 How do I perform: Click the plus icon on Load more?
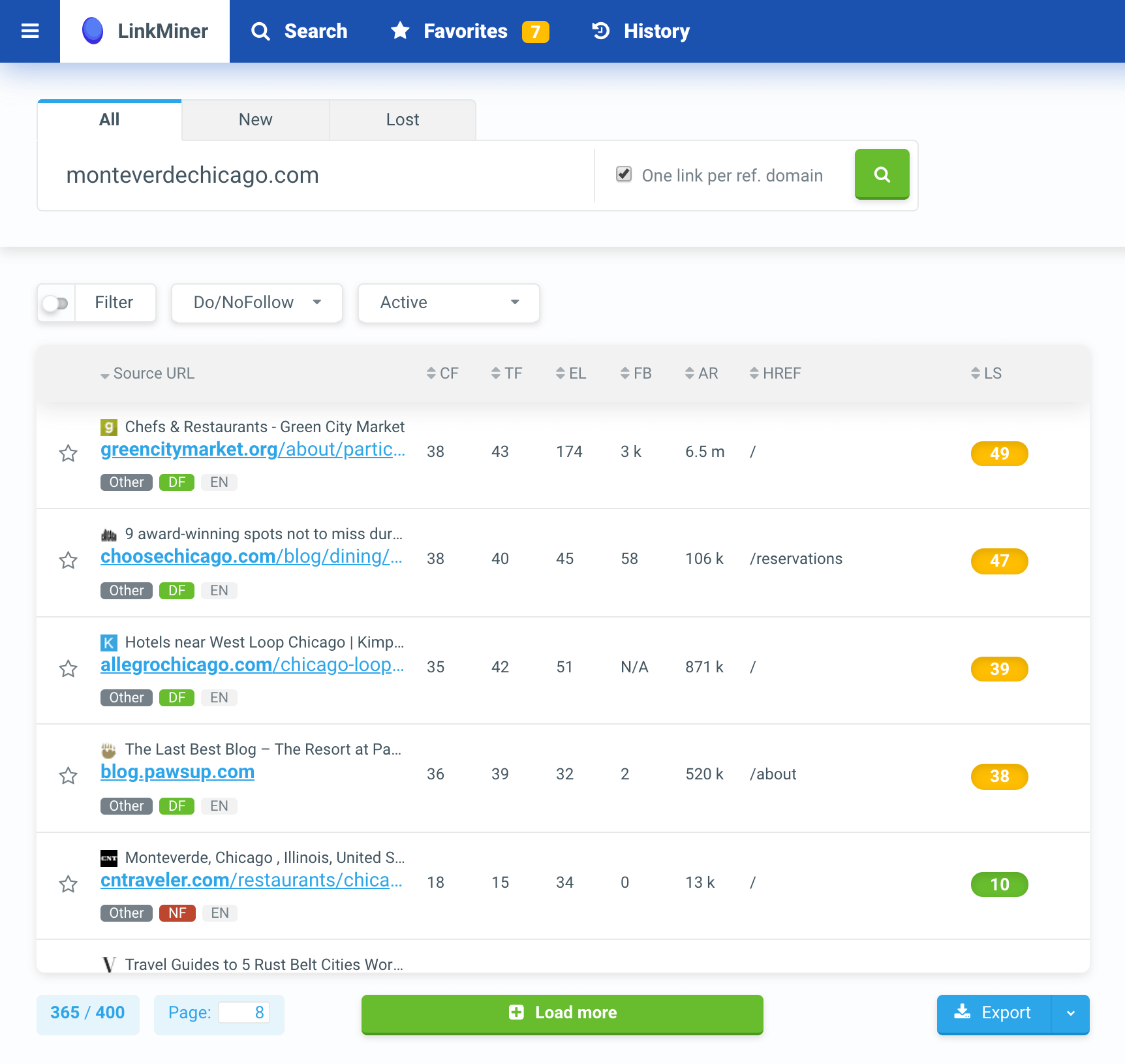click(516, 1012)
